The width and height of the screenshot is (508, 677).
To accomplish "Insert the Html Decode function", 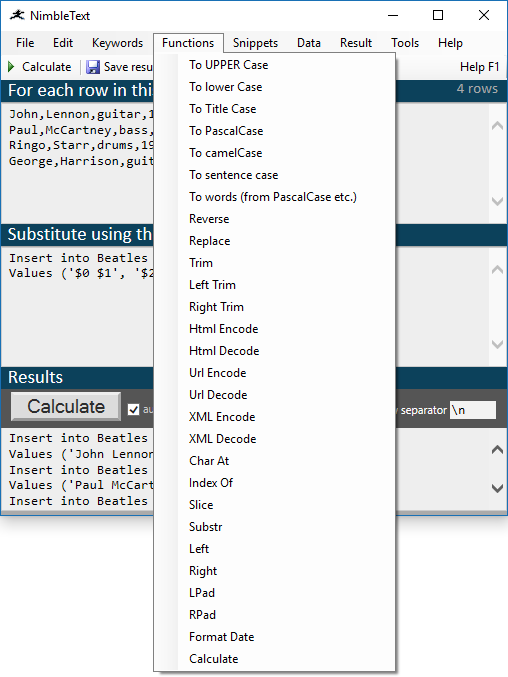I will click(275, 351).
